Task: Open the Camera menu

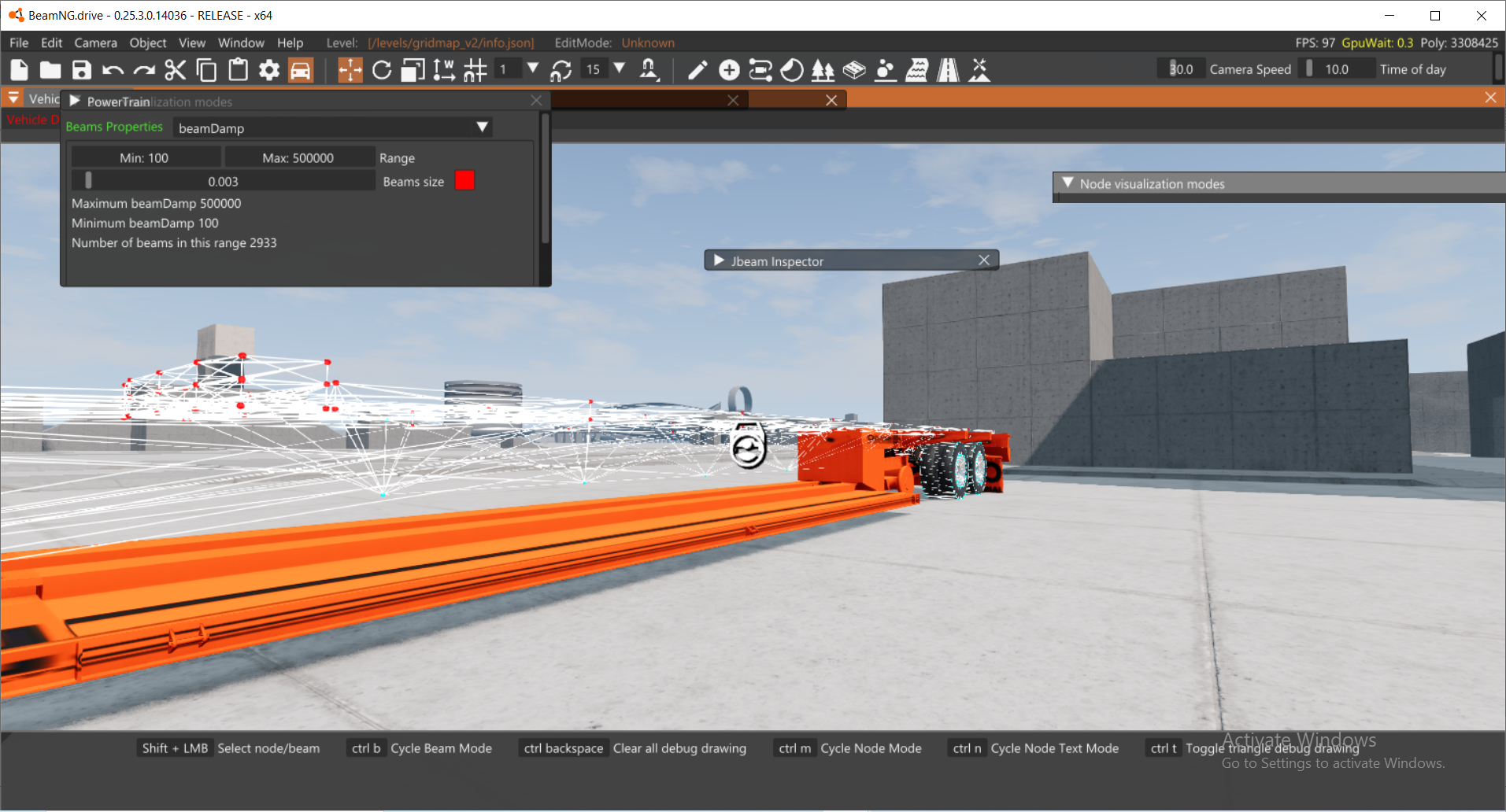Action: (x=95, y=42)
